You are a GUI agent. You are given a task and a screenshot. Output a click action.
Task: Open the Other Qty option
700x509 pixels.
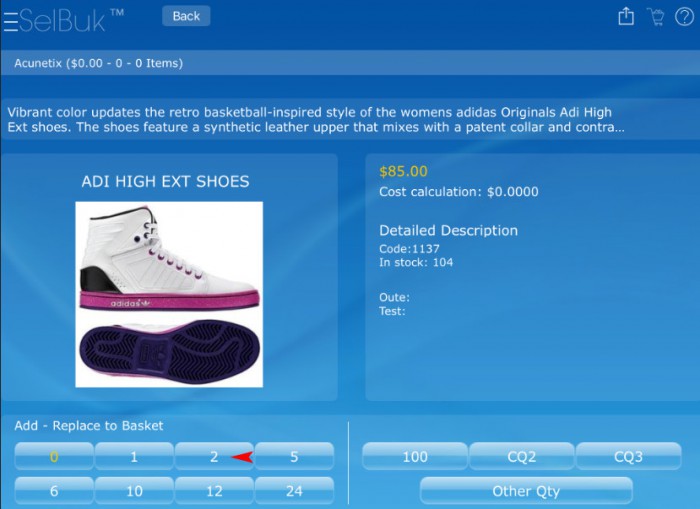526,491
